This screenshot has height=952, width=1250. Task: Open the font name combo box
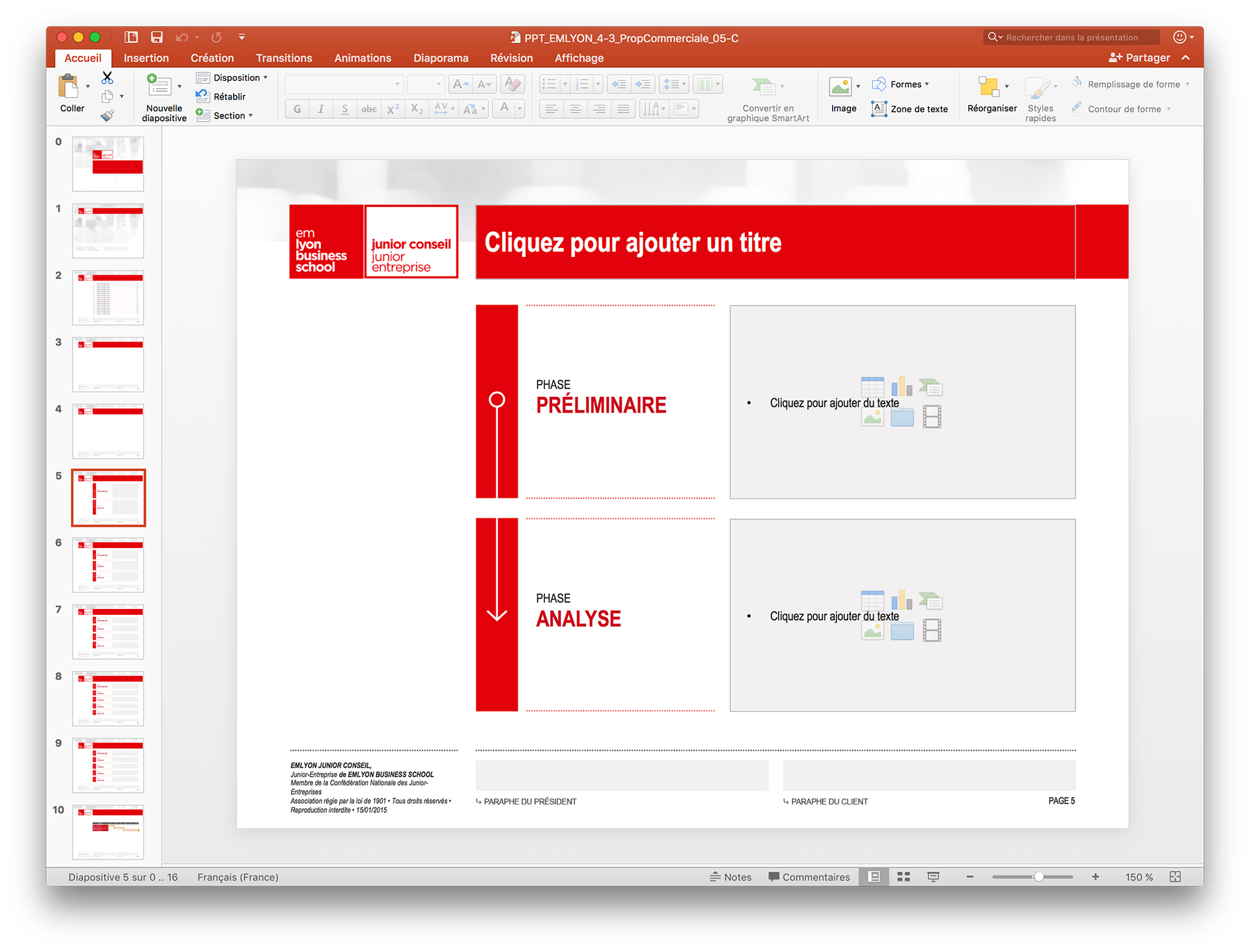click(x=344, y=84)
